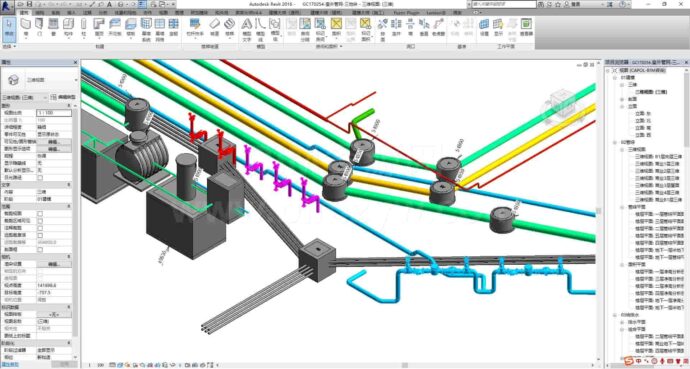Select the Model Text tool
690x369 pixels.
pyautogui.click(x=247, y=29)
